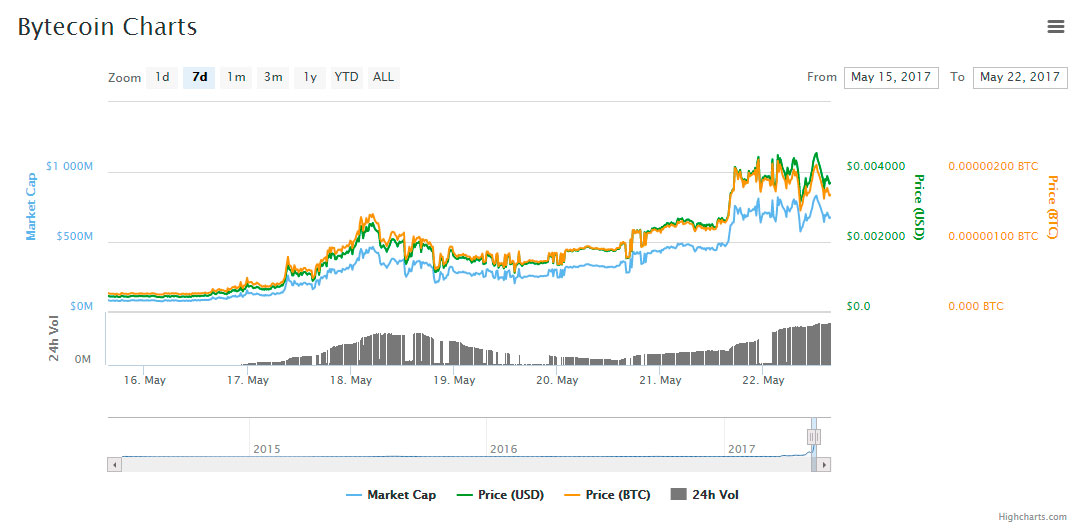
Task: Click the 21. May axis label
Action: [659, 380]
